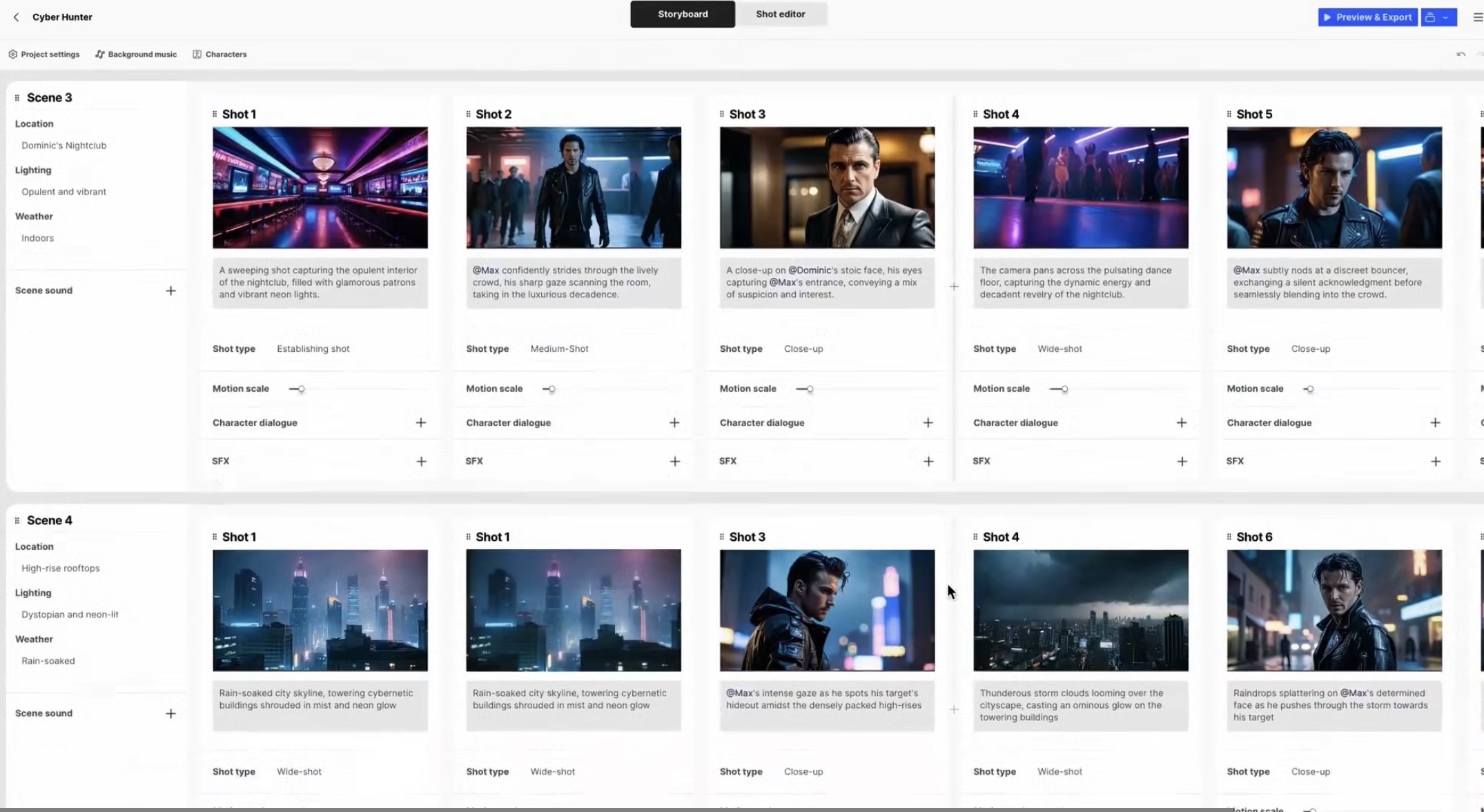Change Medium-Shot shot type for Shot 2
The height and width of the screenshot is (812, 1484).
559,349
